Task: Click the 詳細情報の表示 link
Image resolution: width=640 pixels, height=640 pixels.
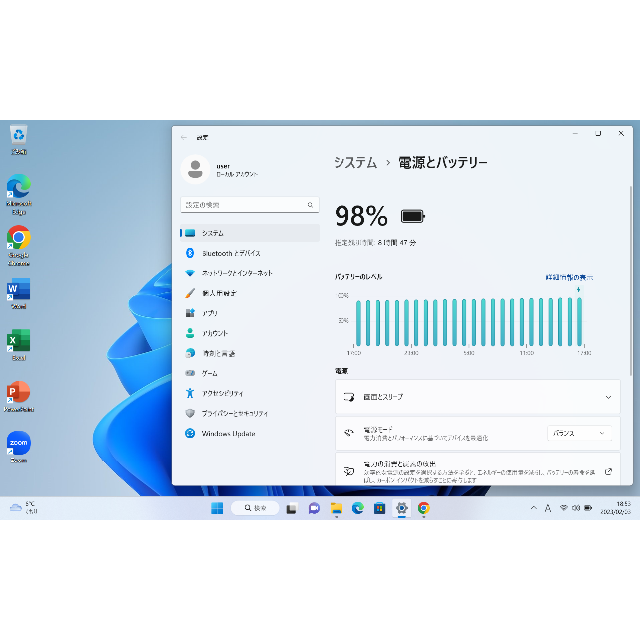Action: (569, 278)
